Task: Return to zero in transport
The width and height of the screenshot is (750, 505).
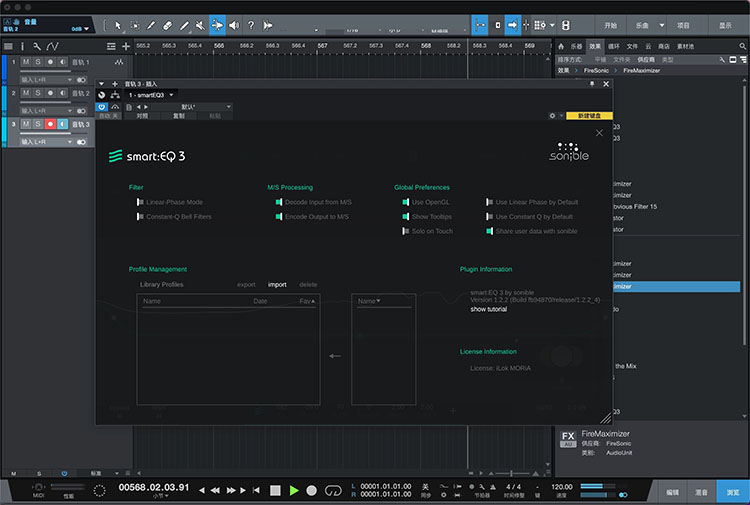Action: coord(256,490)
